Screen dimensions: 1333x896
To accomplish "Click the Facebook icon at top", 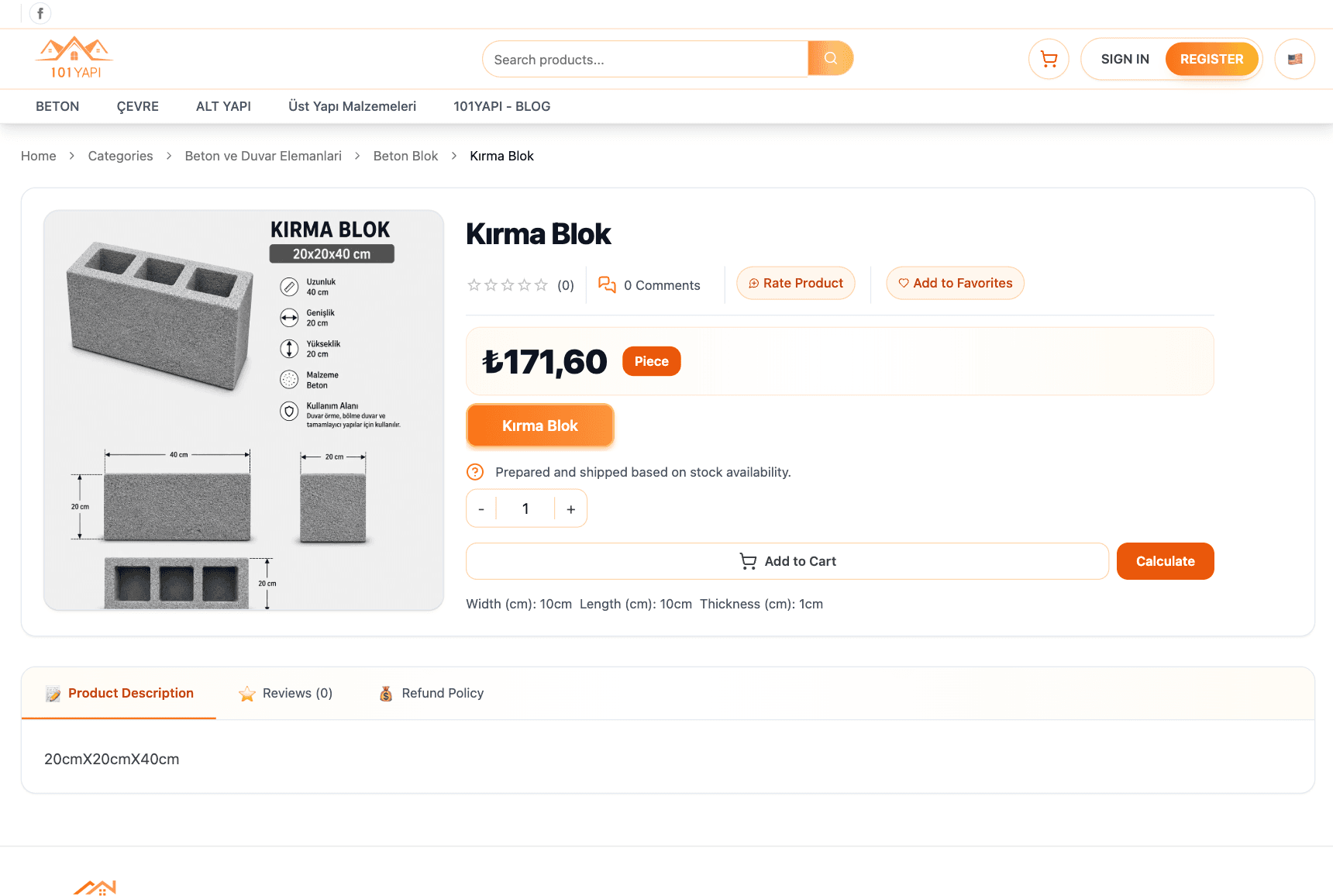I will (40, 13).
